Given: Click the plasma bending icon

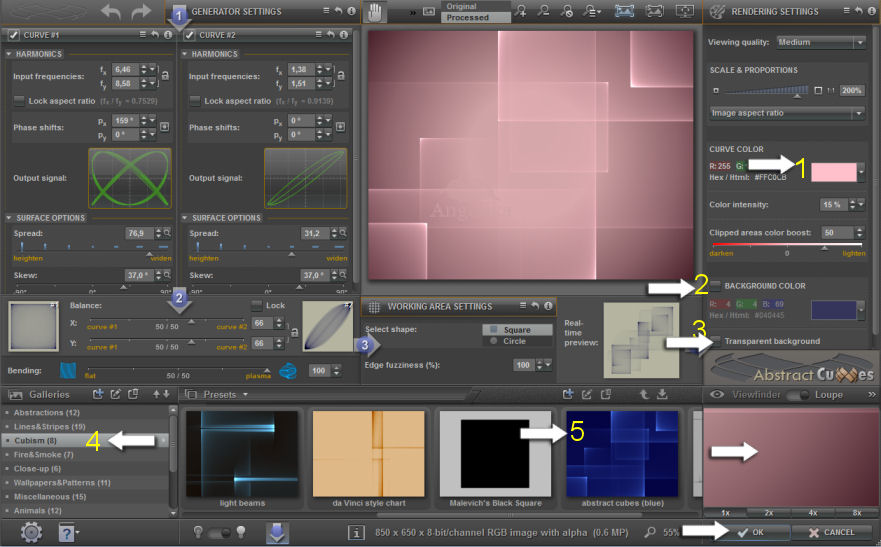Looking at the screenshot, I should pyautogui.click(x=290, y=370).
